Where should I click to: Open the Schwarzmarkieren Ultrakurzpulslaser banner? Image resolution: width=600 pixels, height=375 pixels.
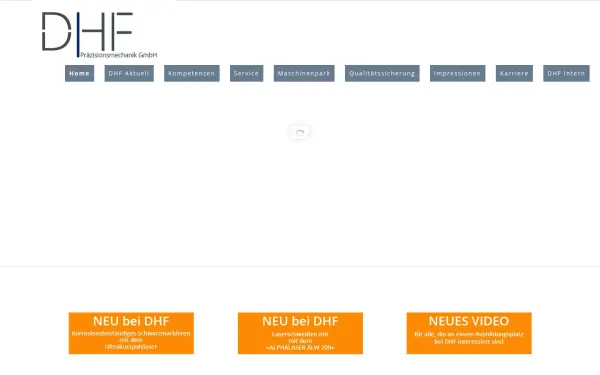pyautogui.click(x=131, y=333)
